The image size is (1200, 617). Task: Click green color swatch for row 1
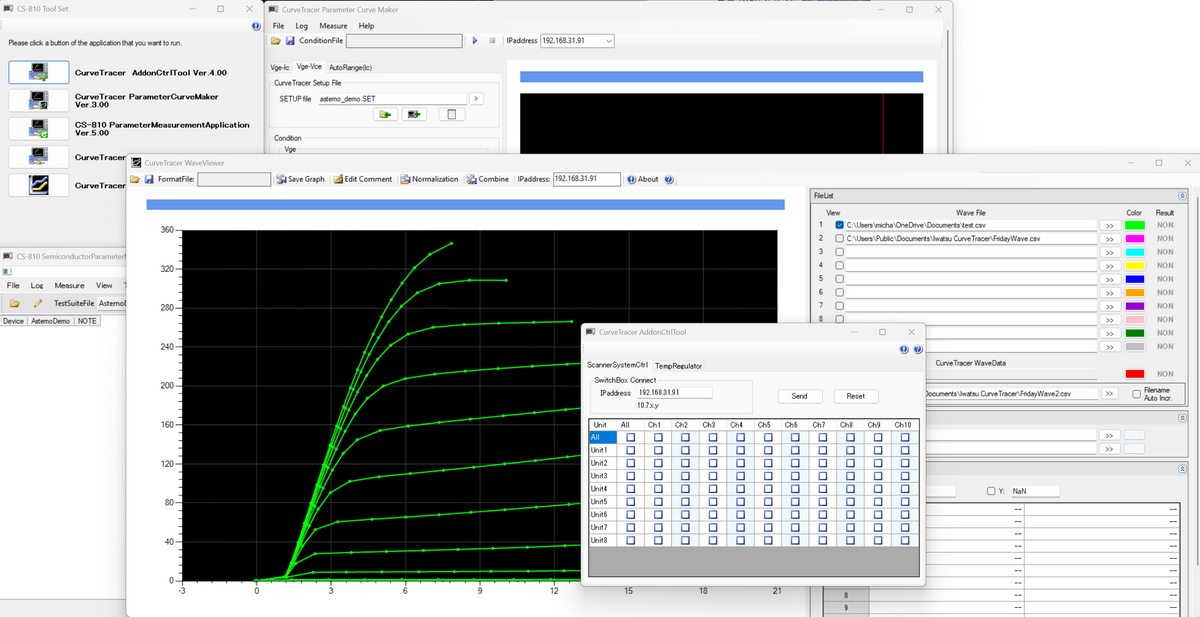point(1134,226)
